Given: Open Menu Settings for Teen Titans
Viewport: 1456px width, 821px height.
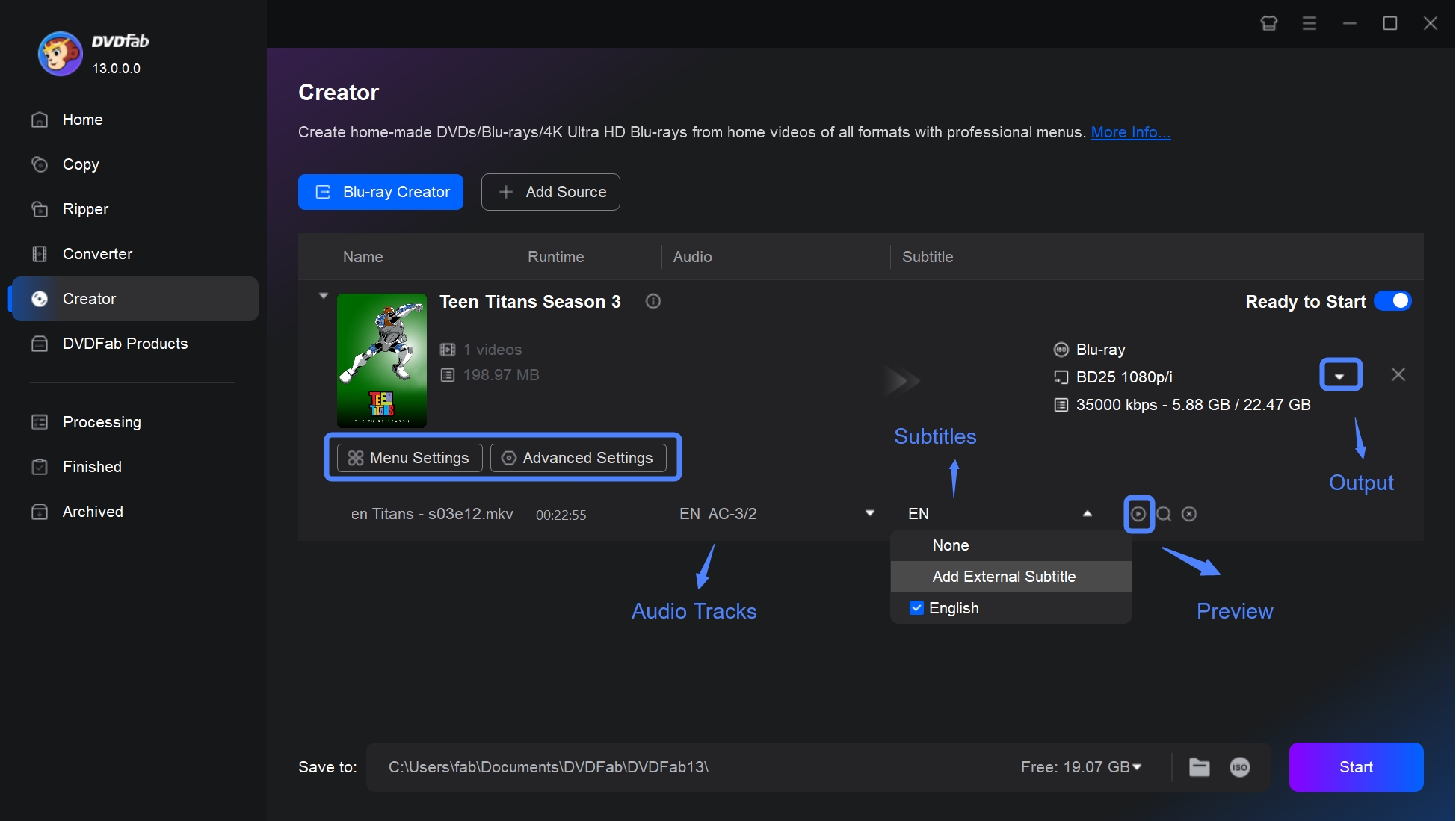Looking at the screenshot, I should (407, 458).
